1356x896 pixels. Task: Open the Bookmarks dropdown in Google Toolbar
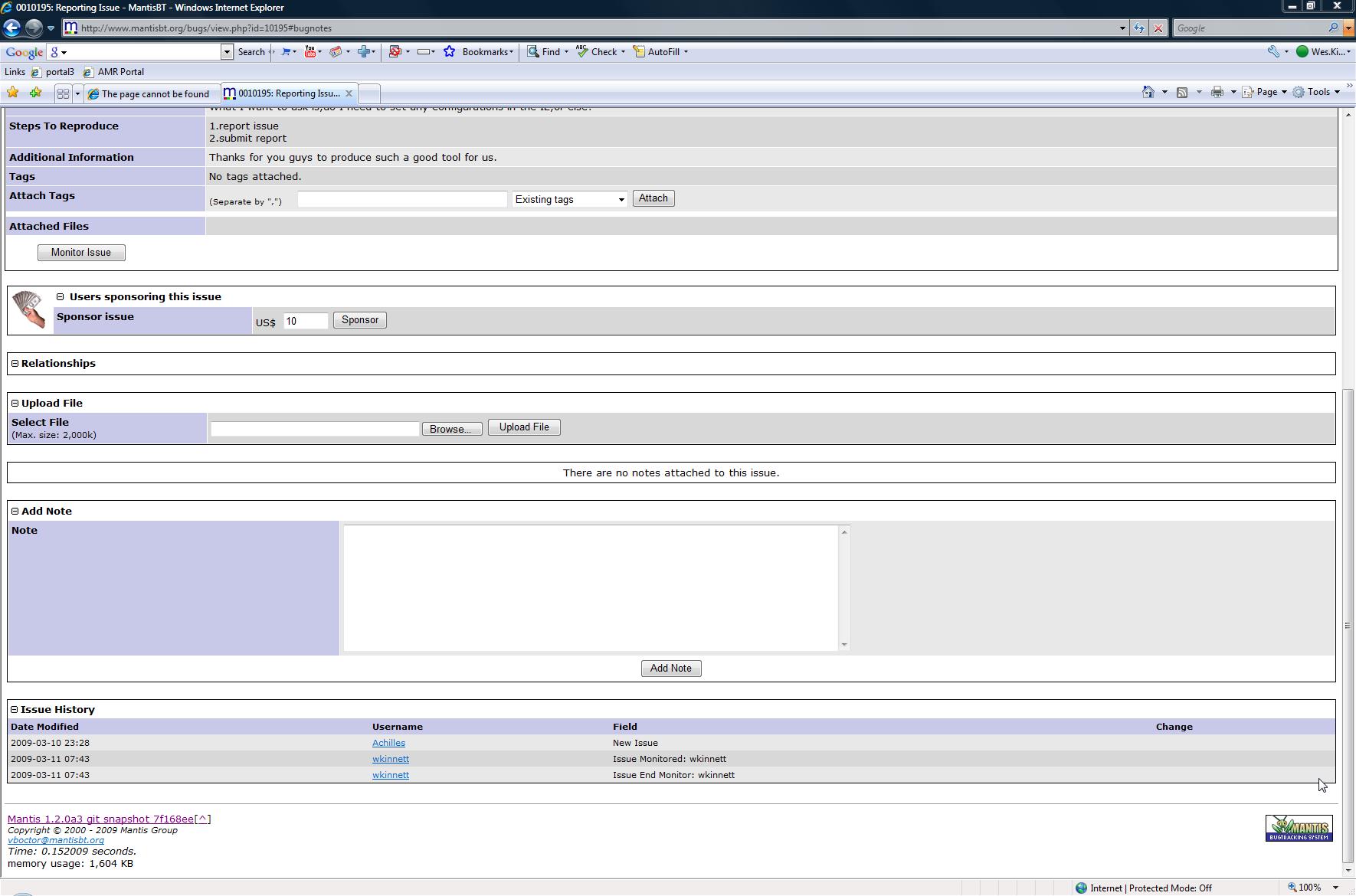coord(486,52)
